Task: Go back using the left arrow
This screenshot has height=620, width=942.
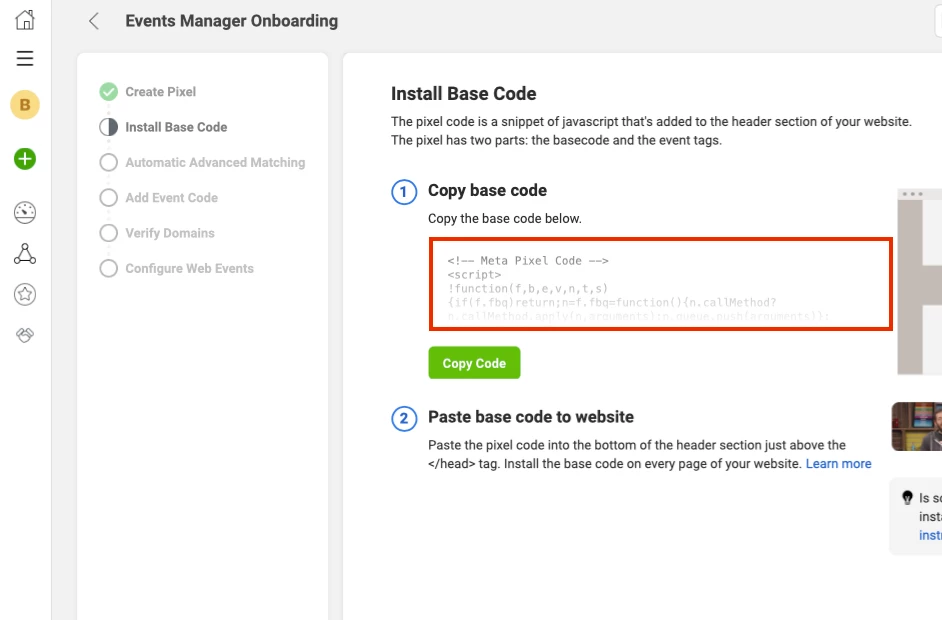Action: (94, 21)
